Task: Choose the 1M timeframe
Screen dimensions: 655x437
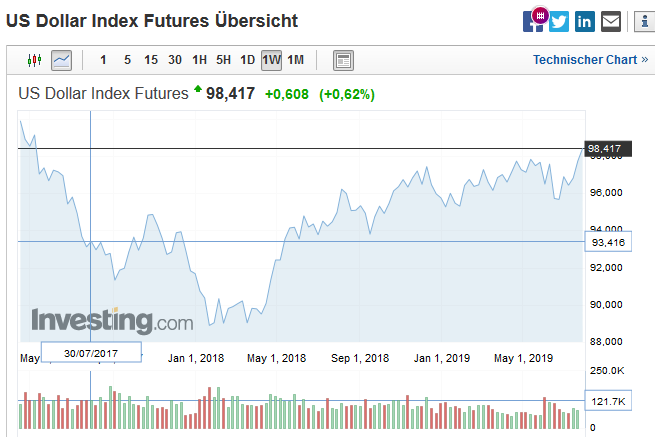Action: [x=295, y=60]
